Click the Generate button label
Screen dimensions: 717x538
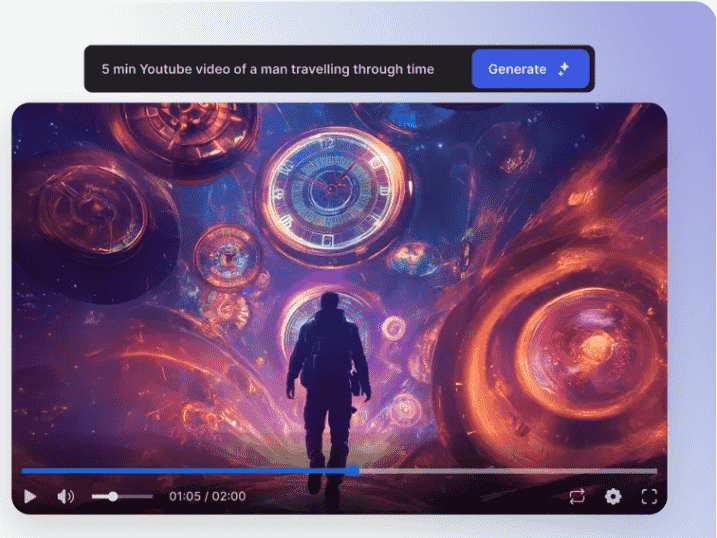(x=516, y=70)
